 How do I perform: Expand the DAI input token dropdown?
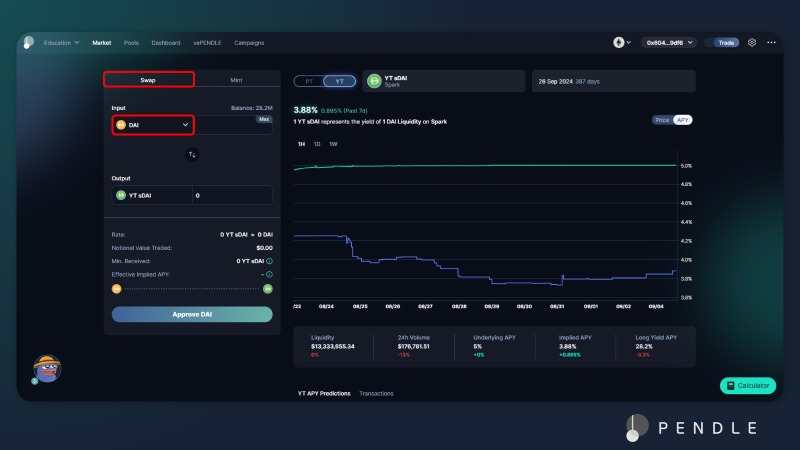tap(153, 125)
